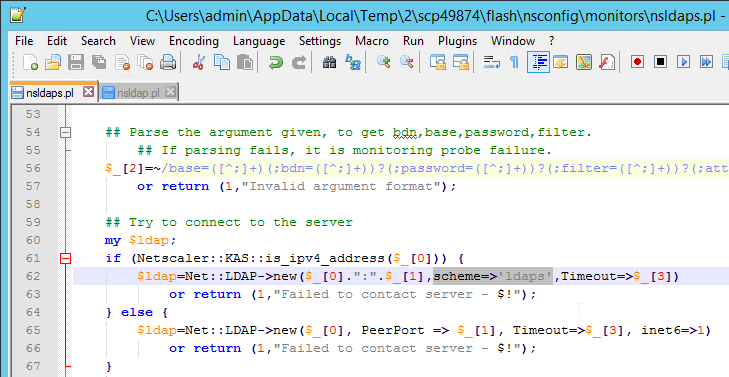This screenshot has height=377, width=729.
Task: Open the Macro menu
Action: point(372,41)
